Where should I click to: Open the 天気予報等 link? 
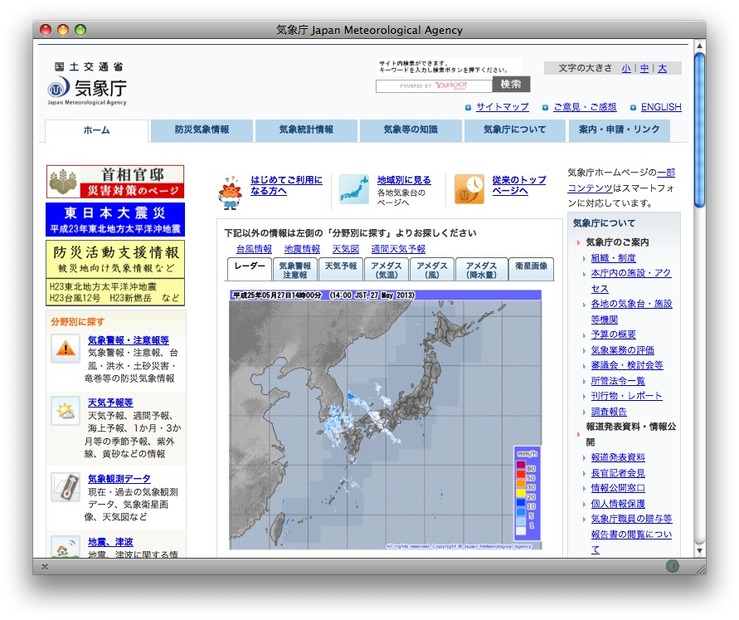coord(110,403)
